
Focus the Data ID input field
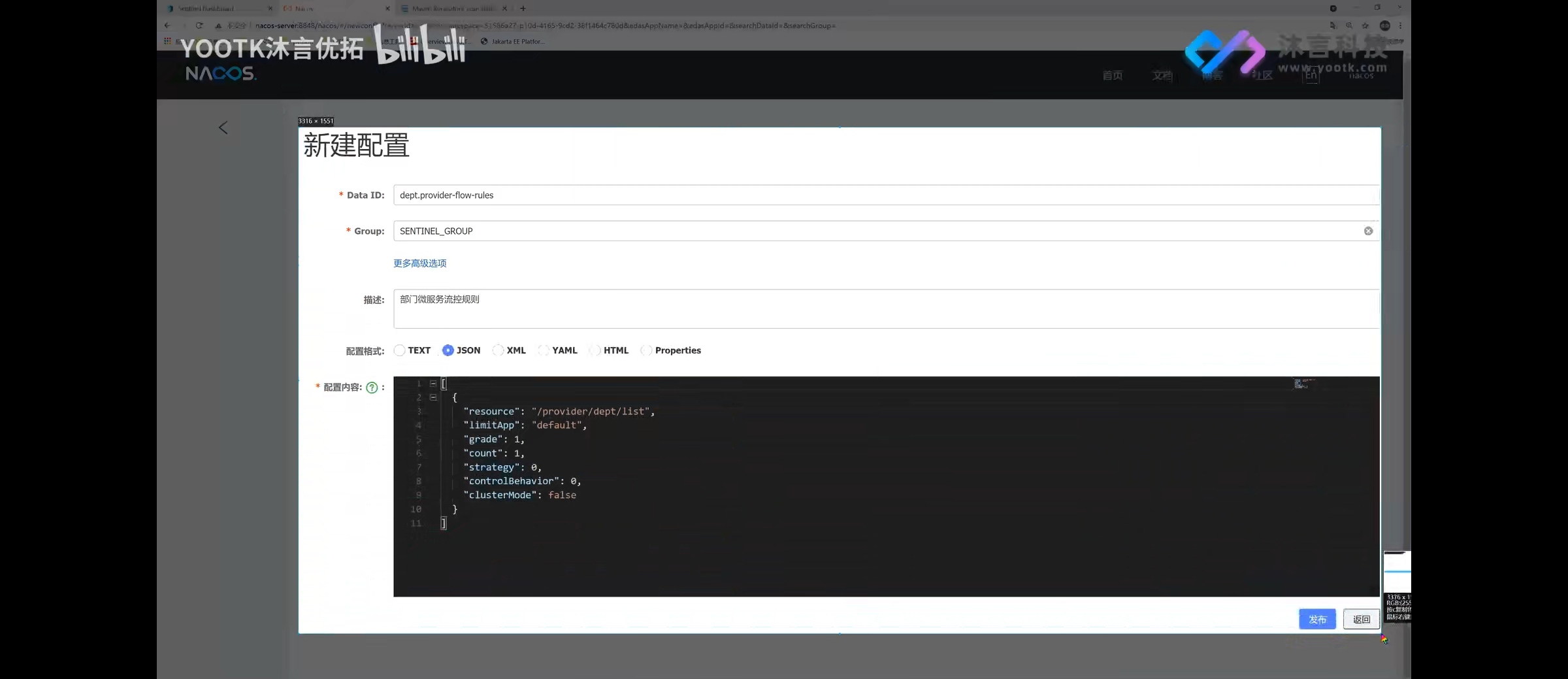[886, 195]
